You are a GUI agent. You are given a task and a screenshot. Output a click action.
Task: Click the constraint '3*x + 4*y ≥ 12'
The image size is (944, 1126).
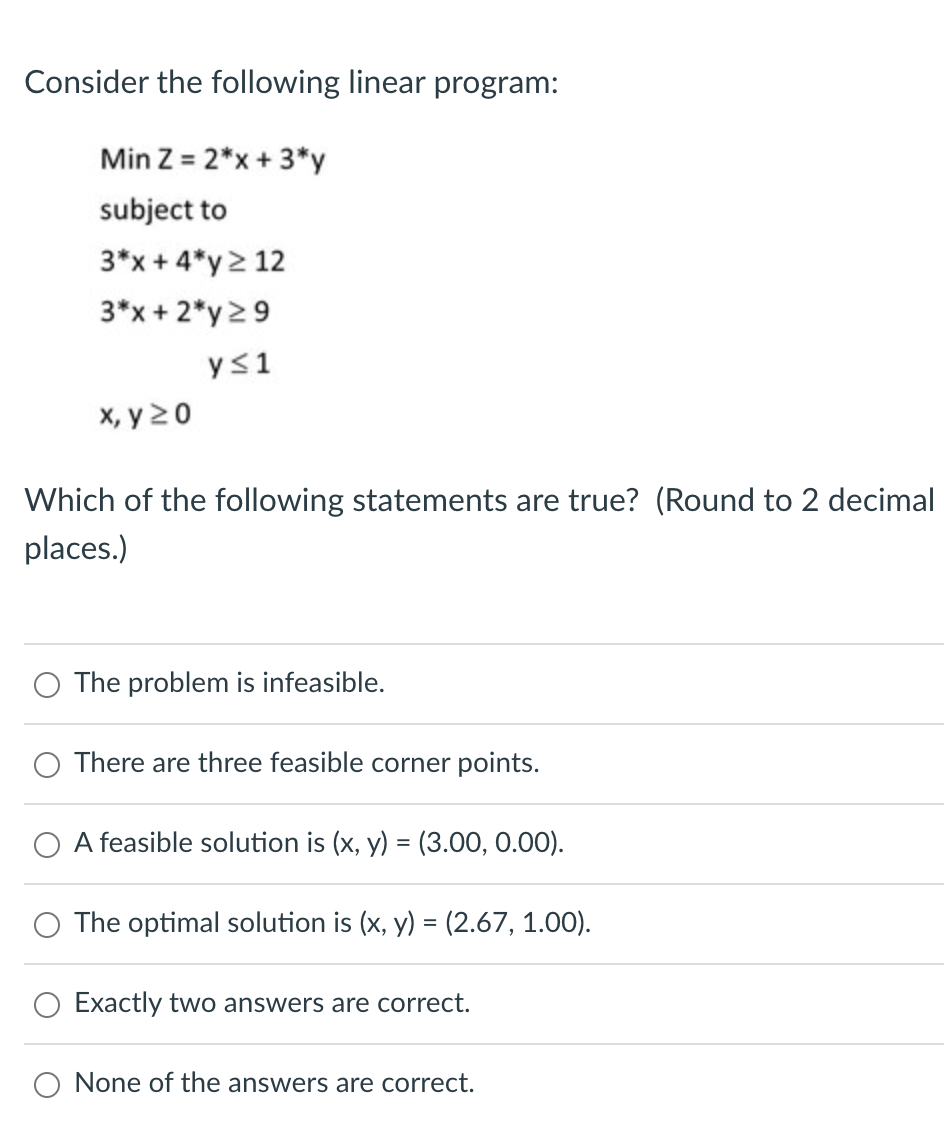(x=191, y=262)
